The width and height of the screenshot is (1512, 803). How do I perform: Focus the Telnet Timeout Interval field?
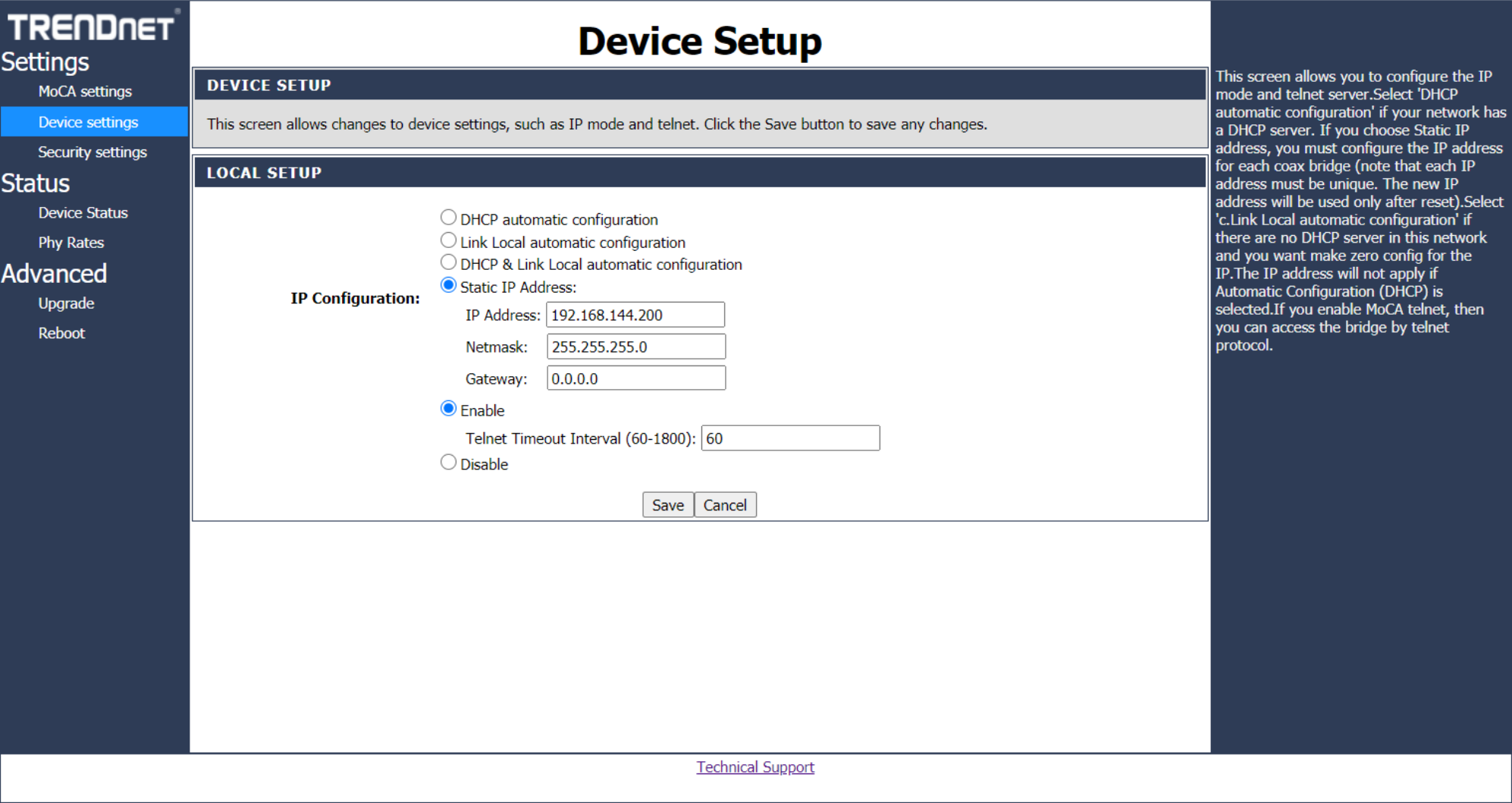(790, 438)
